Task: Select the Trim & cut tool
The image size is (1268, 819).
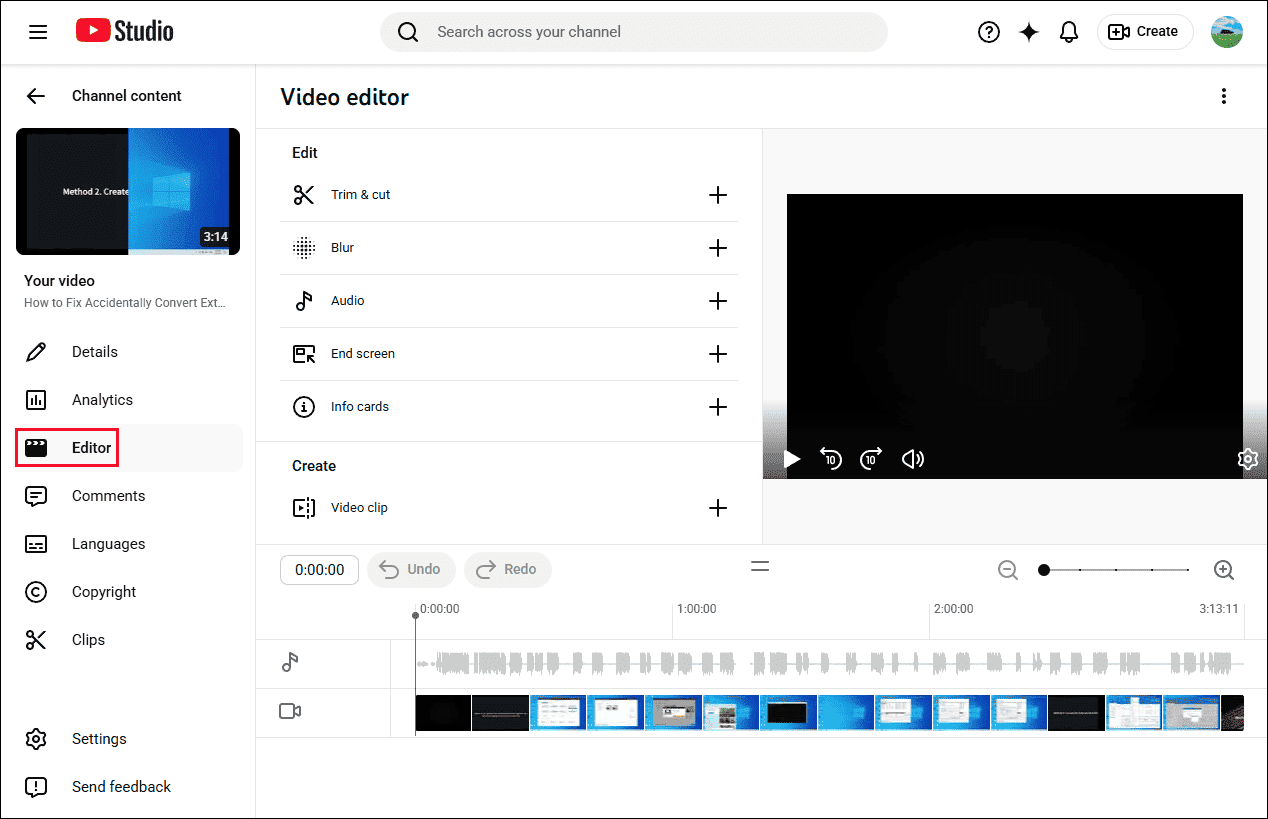Action: (360, 194)
